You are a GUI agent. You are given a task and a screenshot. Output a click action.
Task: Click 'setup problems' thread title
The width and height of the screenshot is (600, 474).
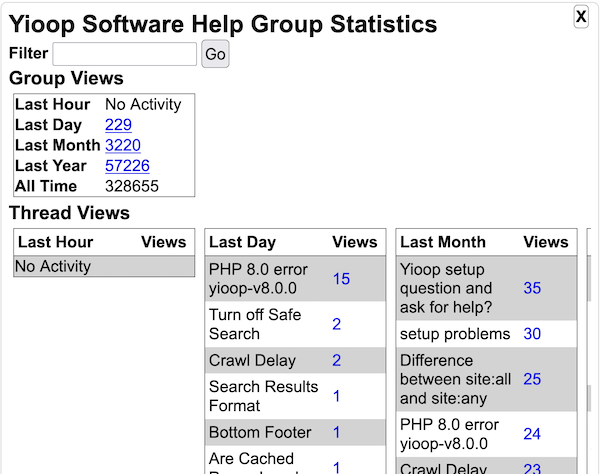click(455, 334)
